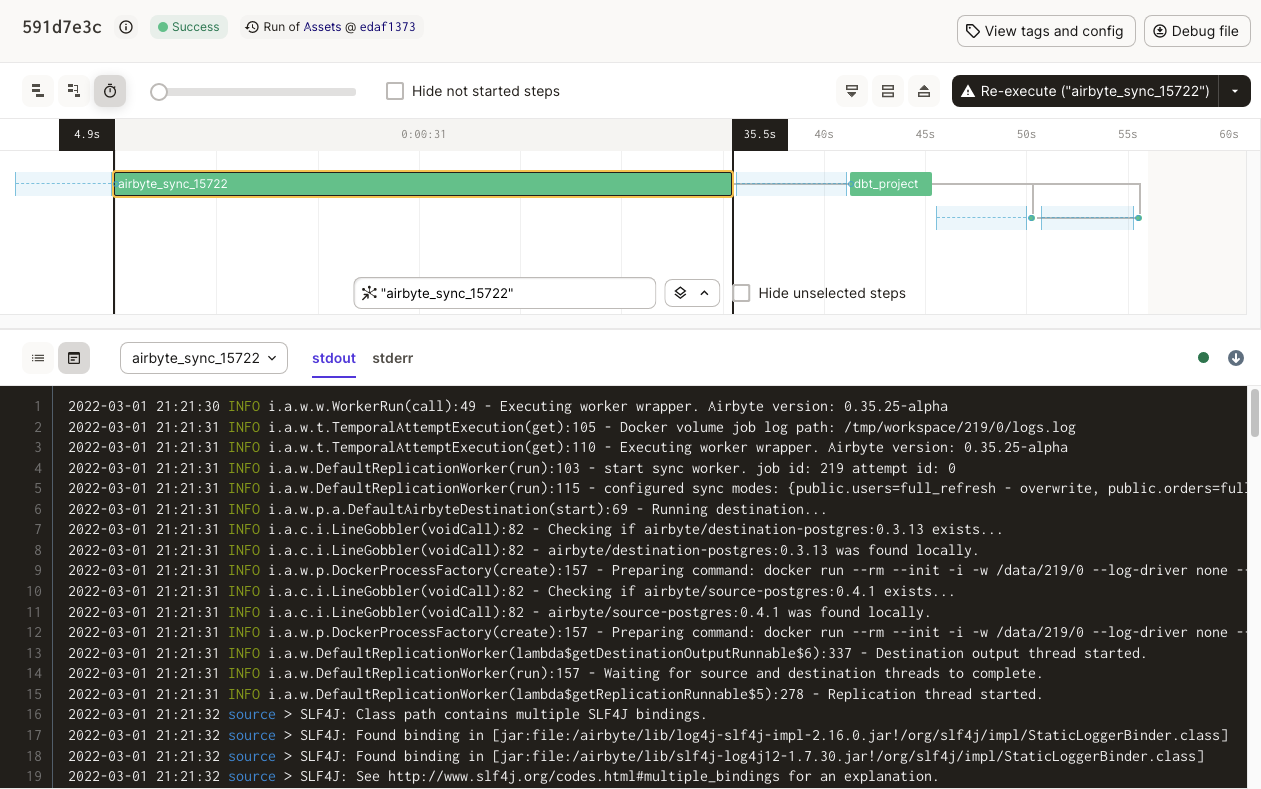1261x789 pixels.
Task: Click the collapse-bottom panel layout icon
Action: [852, 91]
